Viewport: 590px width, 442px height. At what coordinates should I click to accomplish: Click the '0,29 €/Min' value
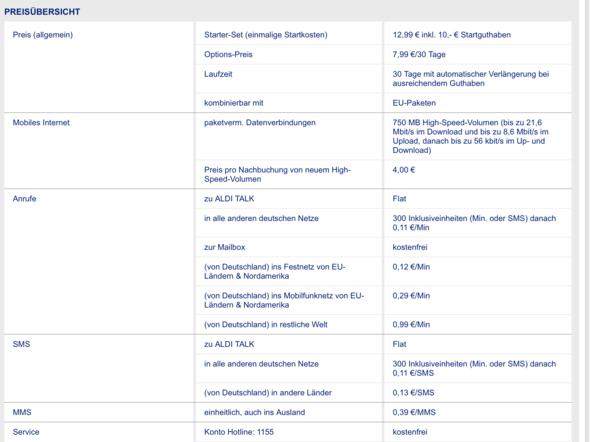pos(411,296)
